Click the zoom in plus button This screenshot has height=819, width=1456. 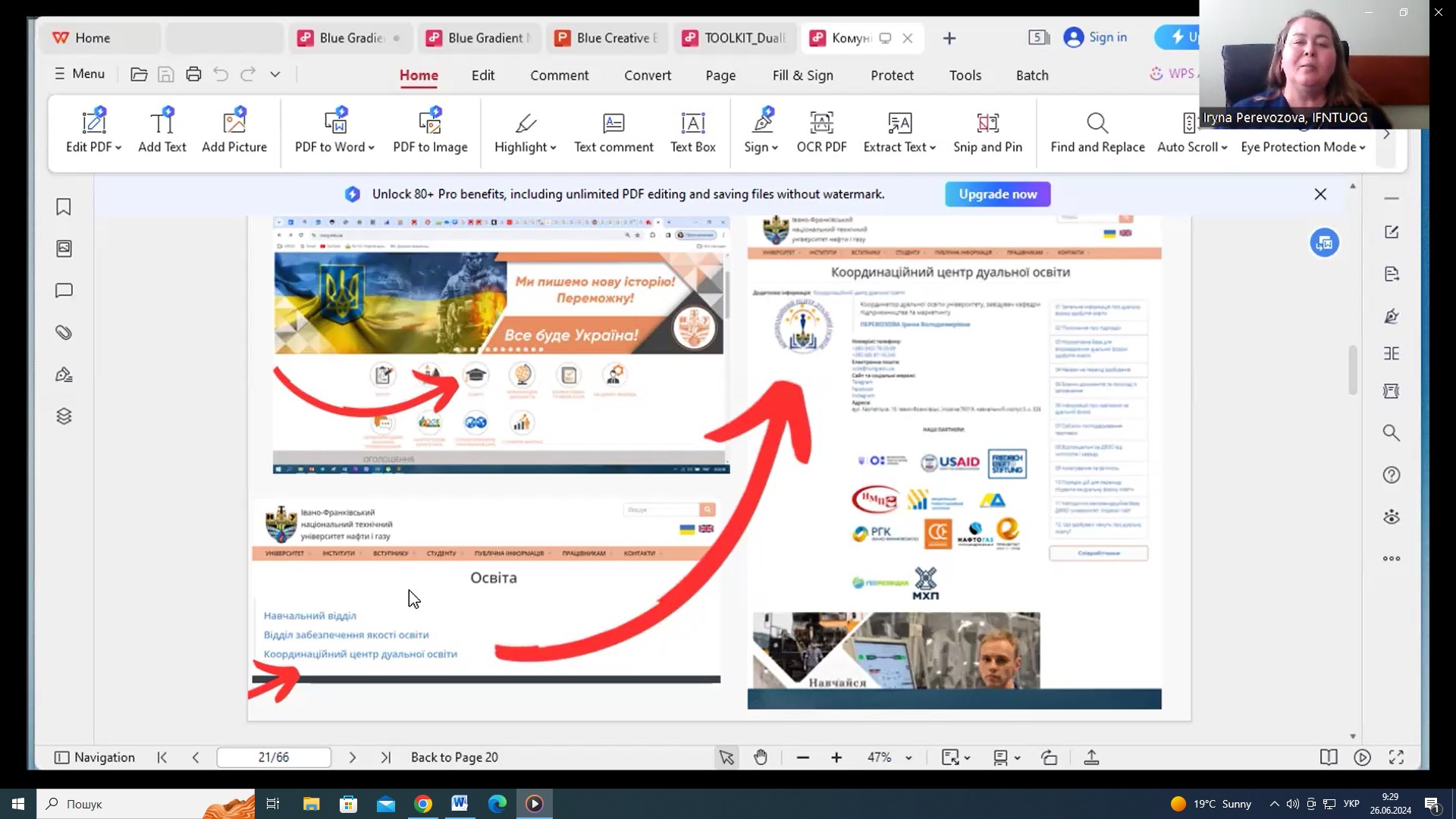(x=836, y=757)
